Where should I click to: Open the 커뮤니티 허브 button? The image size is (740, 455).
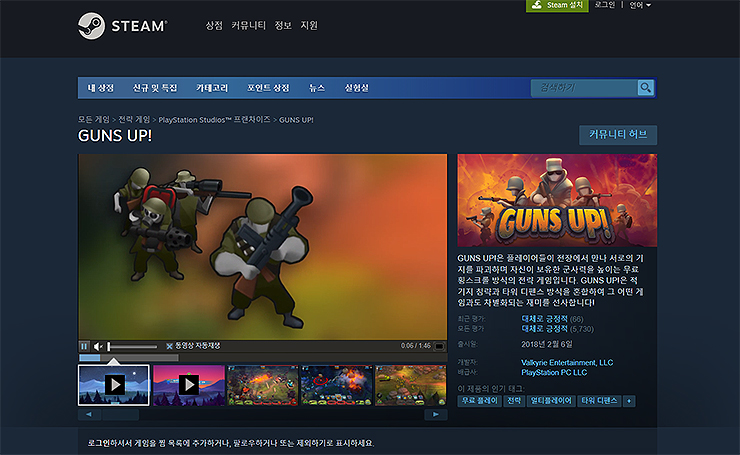[618, 135]
